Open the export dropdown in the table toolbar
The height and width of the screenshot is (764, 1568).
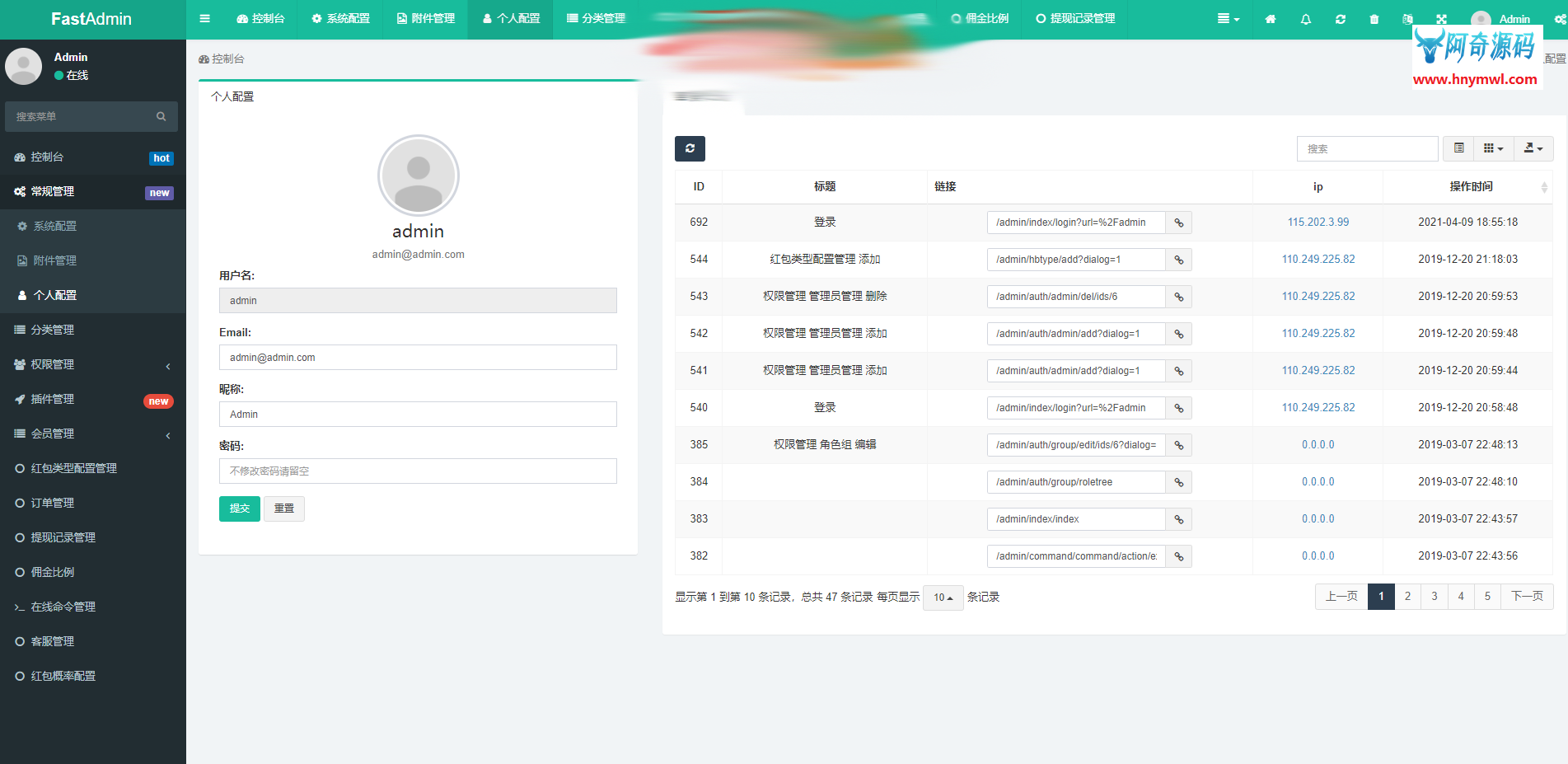[1533, 148]
